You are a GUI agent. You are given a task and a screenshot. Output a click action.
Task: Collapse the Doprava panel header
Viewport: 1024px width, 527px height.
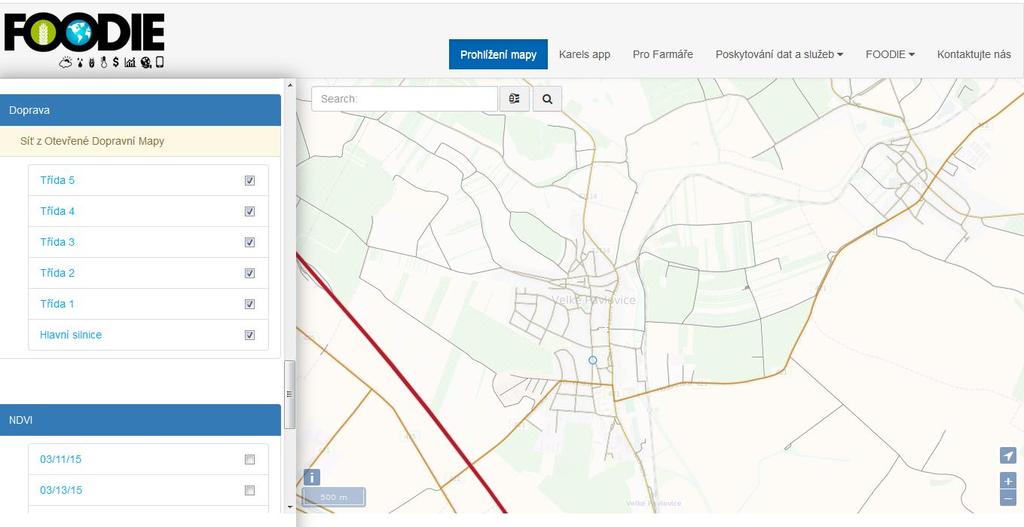click(140, 110)
